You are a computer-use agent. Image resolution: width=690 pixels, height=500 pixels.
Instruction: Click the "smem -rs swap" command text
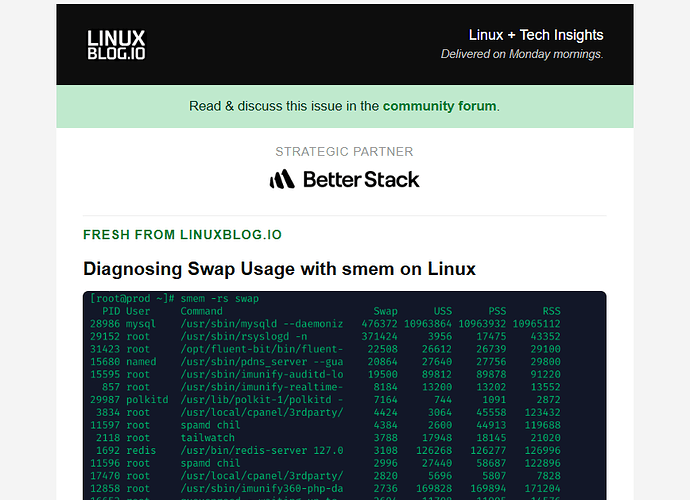click(x=220, y=298)
